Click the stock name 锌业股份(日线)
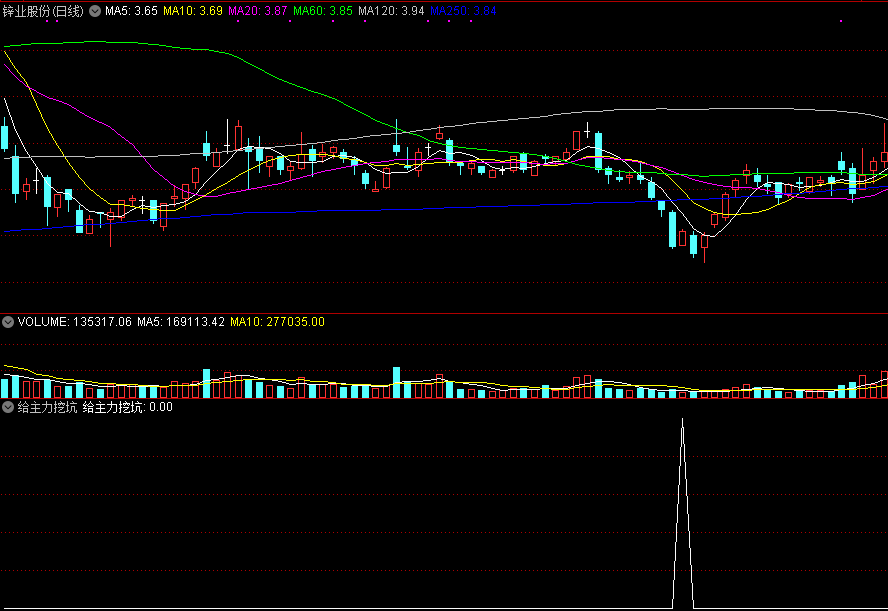Screen dimensions: 888x611 click(x=43, y=11)
